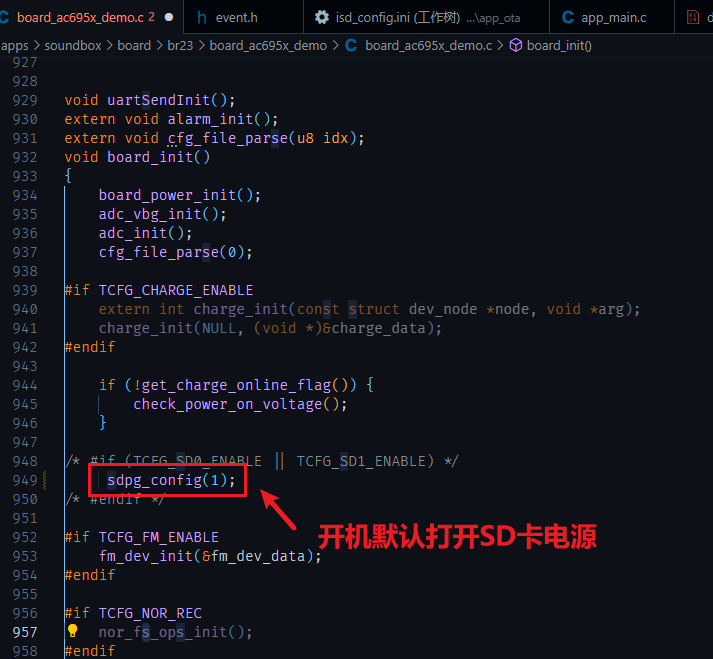Switch to app_main.c tab
Viewport: 713px width, 659px height.
click(x=612, y=17)
